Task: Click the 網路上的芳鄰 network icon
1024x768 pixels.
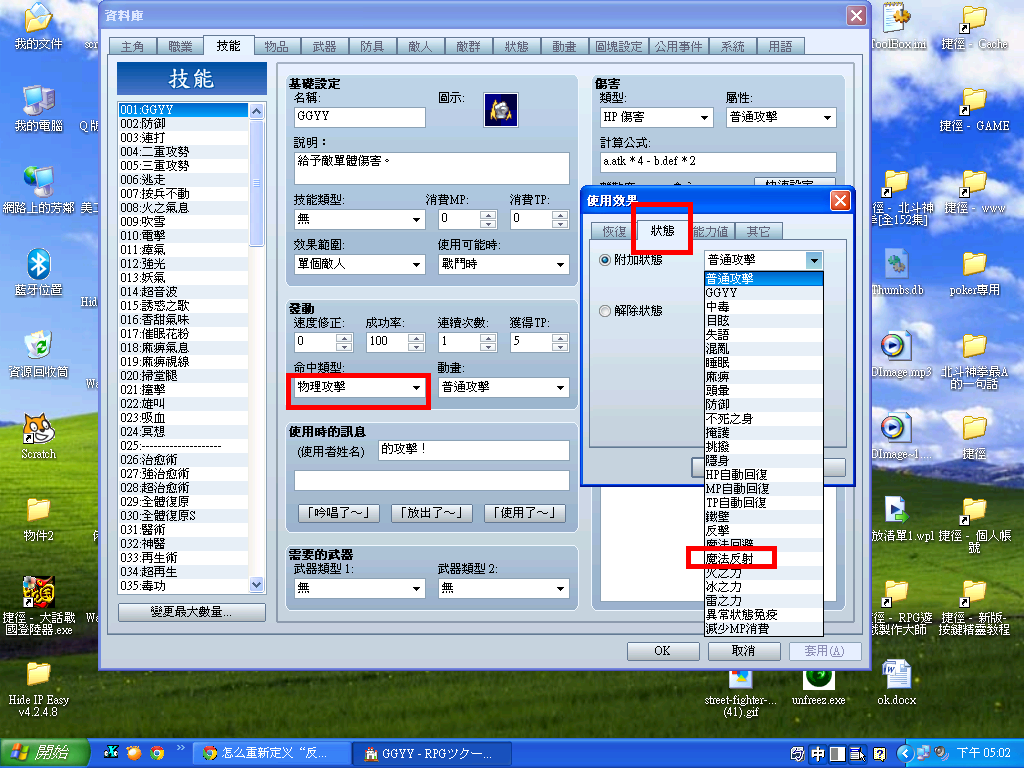Action: click(39, 190)
